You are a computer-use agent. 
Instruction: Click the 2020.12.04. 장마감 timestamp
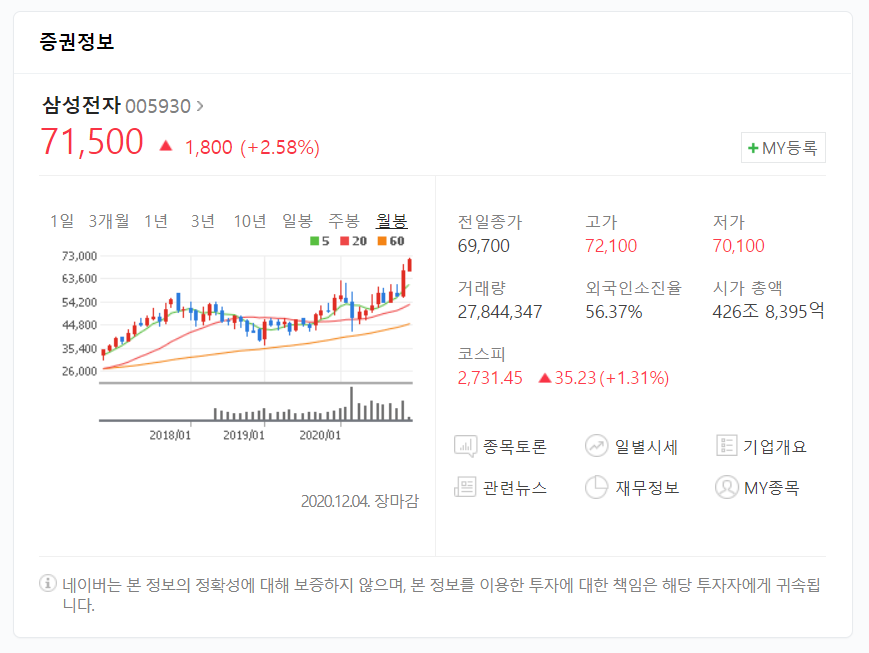[360, 501]
